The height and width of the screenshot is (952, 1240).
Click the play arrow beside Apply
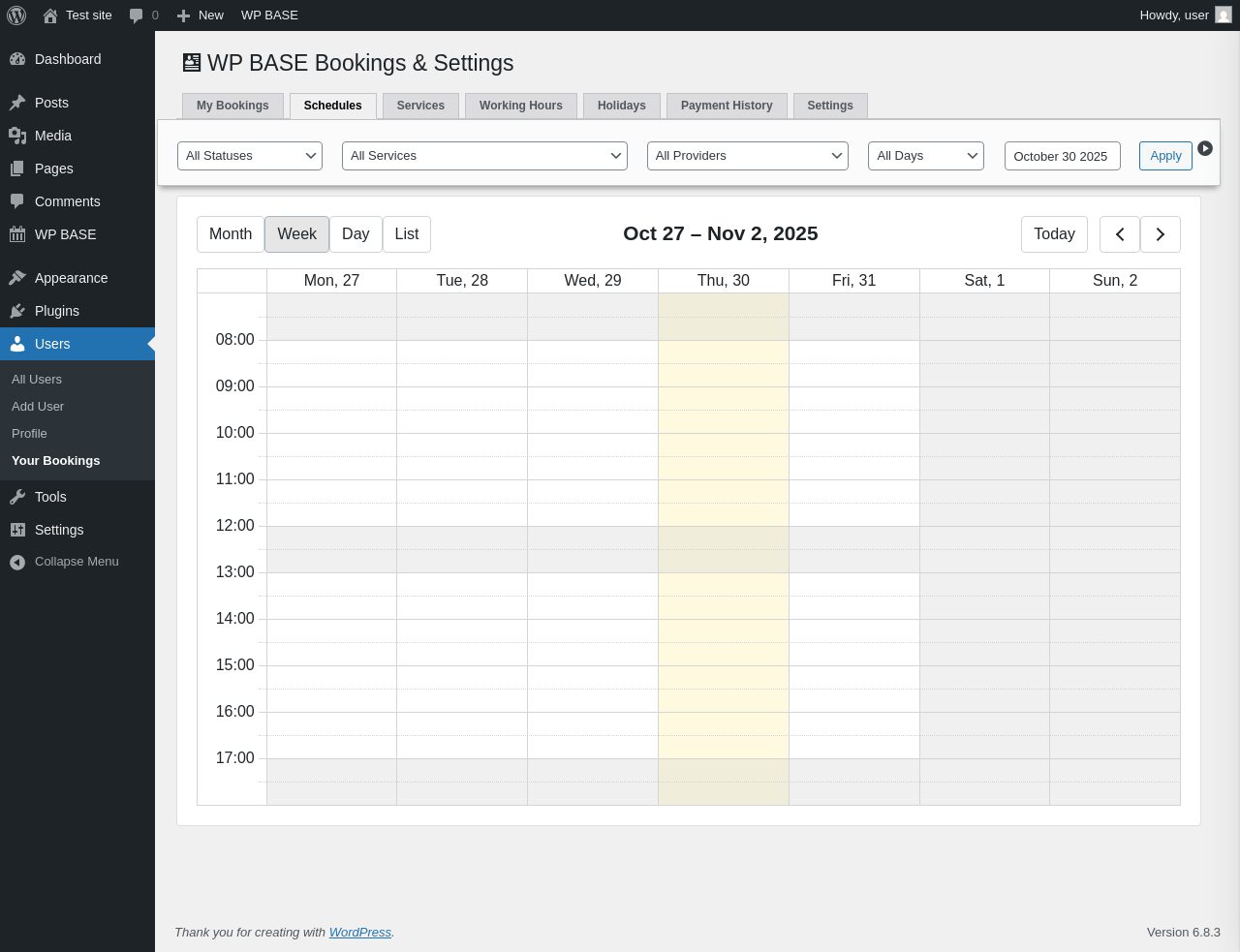pyautogui.click(x=1205, y=148)
